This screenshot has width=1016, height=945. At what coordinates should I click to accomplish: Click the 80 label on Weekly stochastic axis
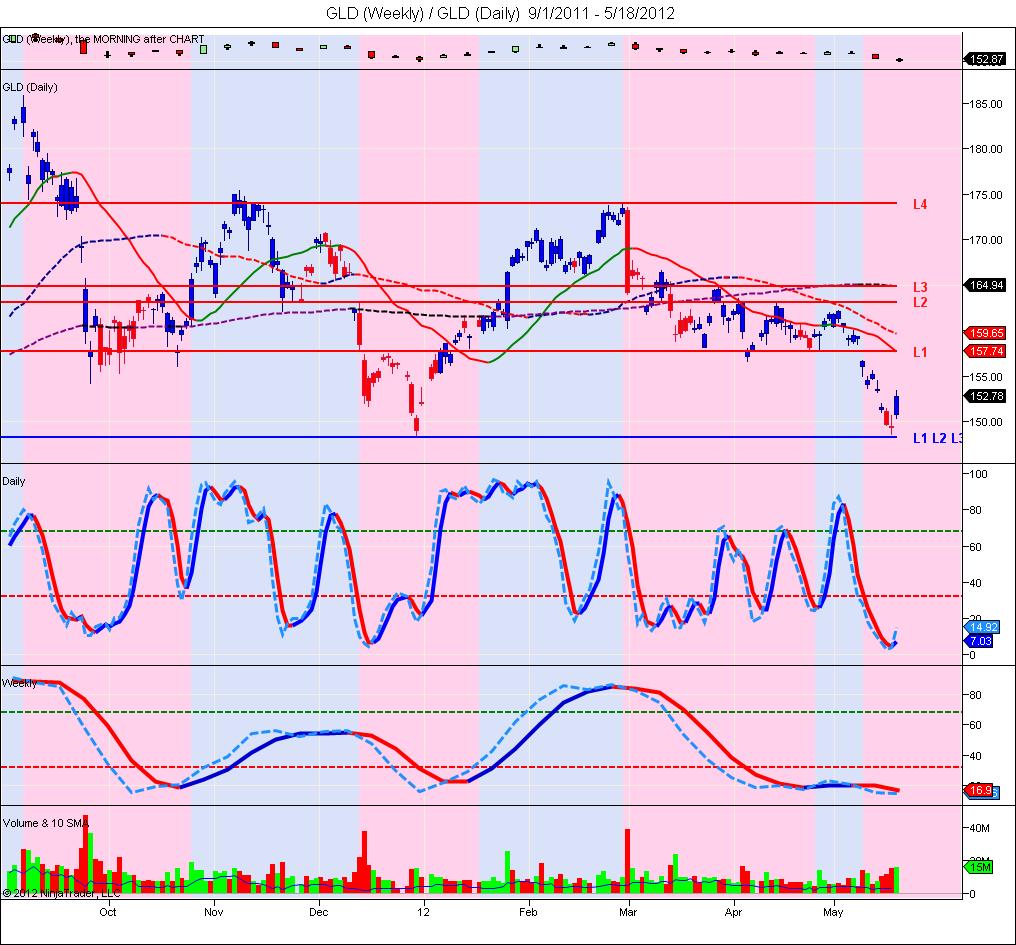976,695
